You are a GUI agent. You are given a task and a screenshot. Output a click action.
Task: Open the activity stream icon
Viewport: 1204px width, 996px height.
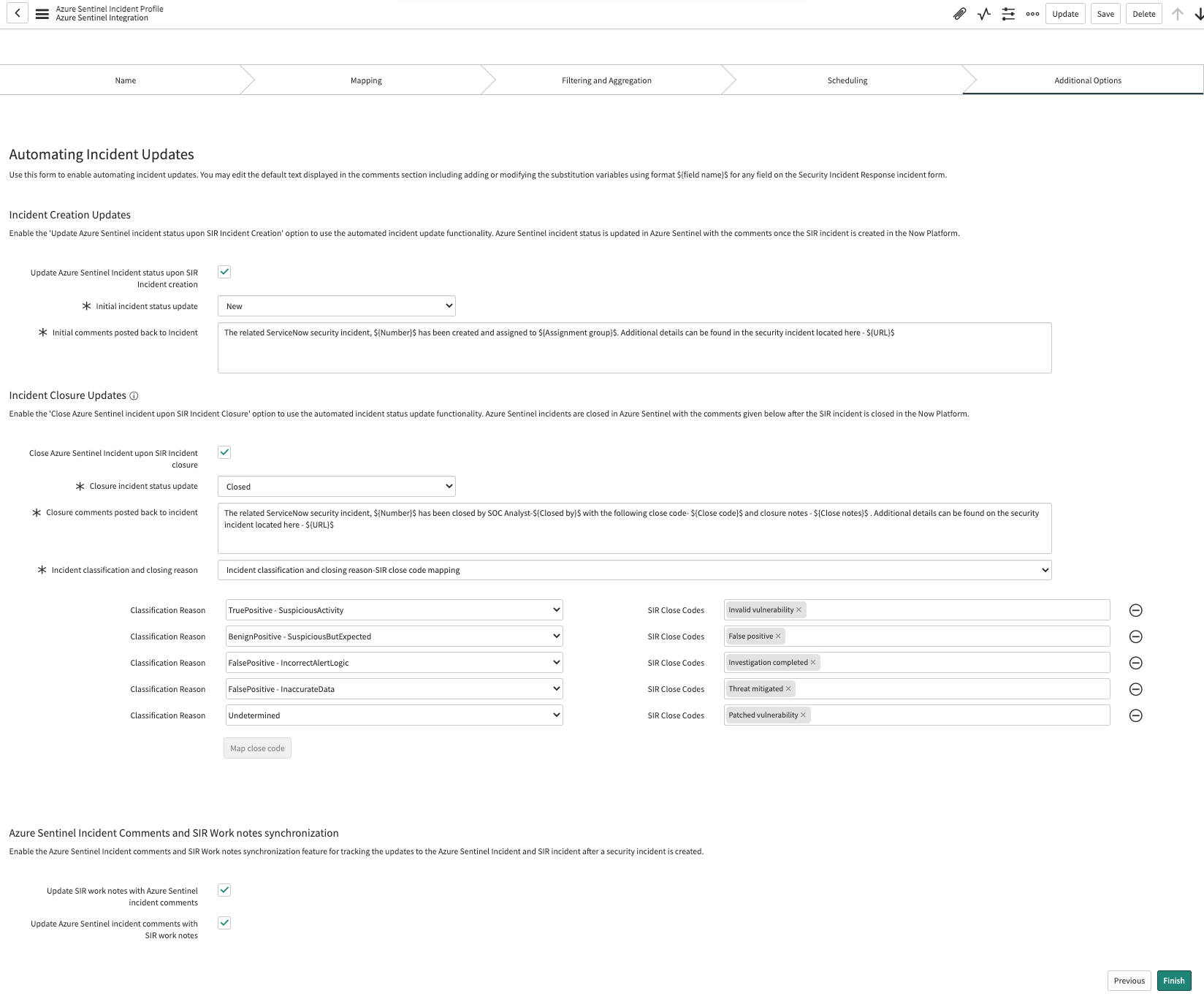click(x=984, y=14)
